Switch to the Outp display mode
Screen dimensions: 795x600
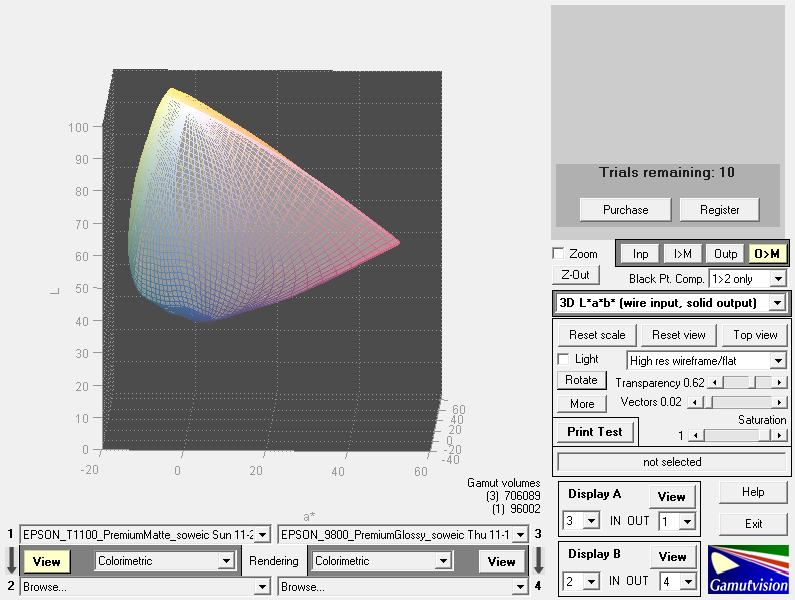pos(725,254)
